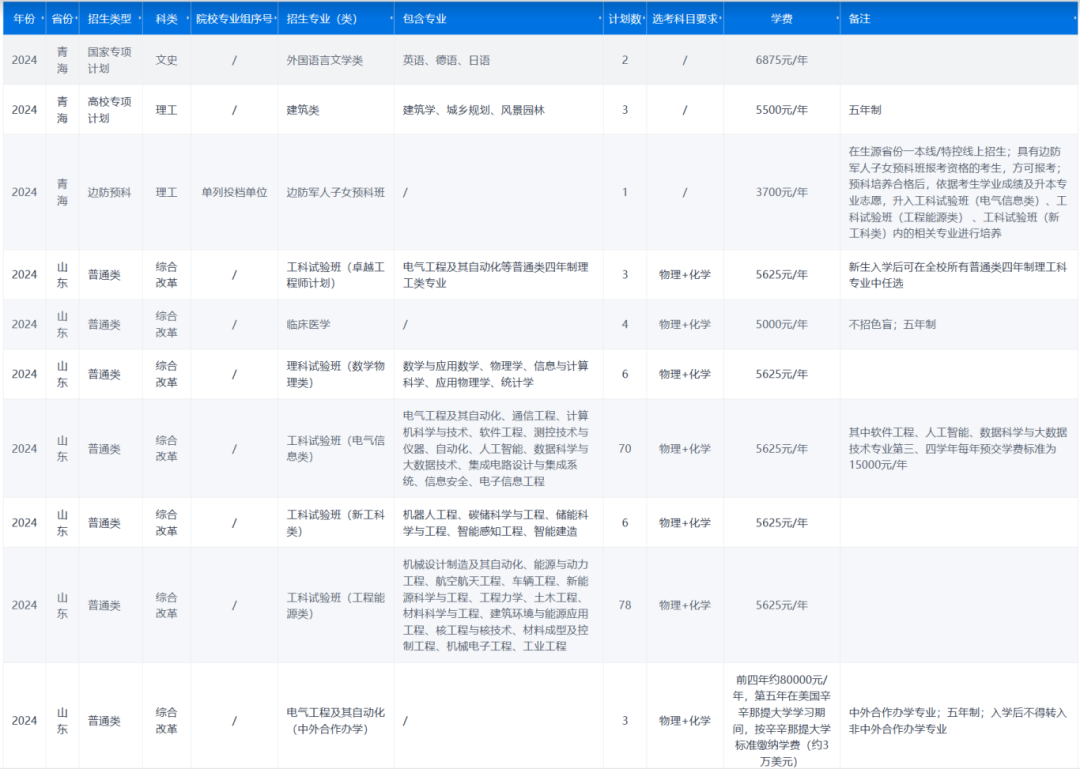Select the 物理+化学 requirement in 临床医学 row
Screen dimensions: 1080x769
686,324
